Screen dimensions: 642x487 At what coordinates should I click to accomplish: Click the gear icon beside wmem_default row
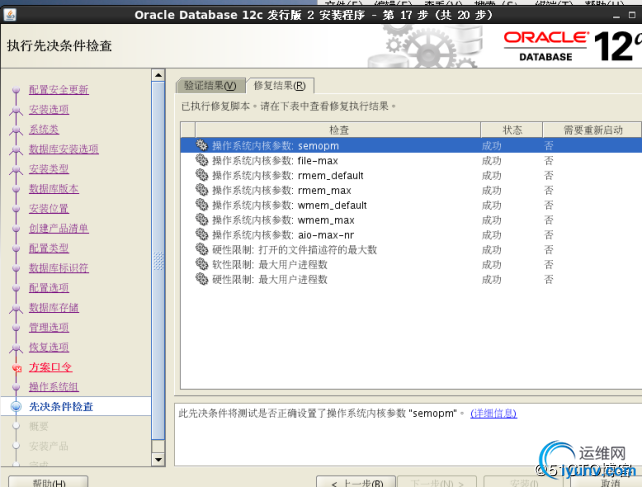click(x=201, y=205)
